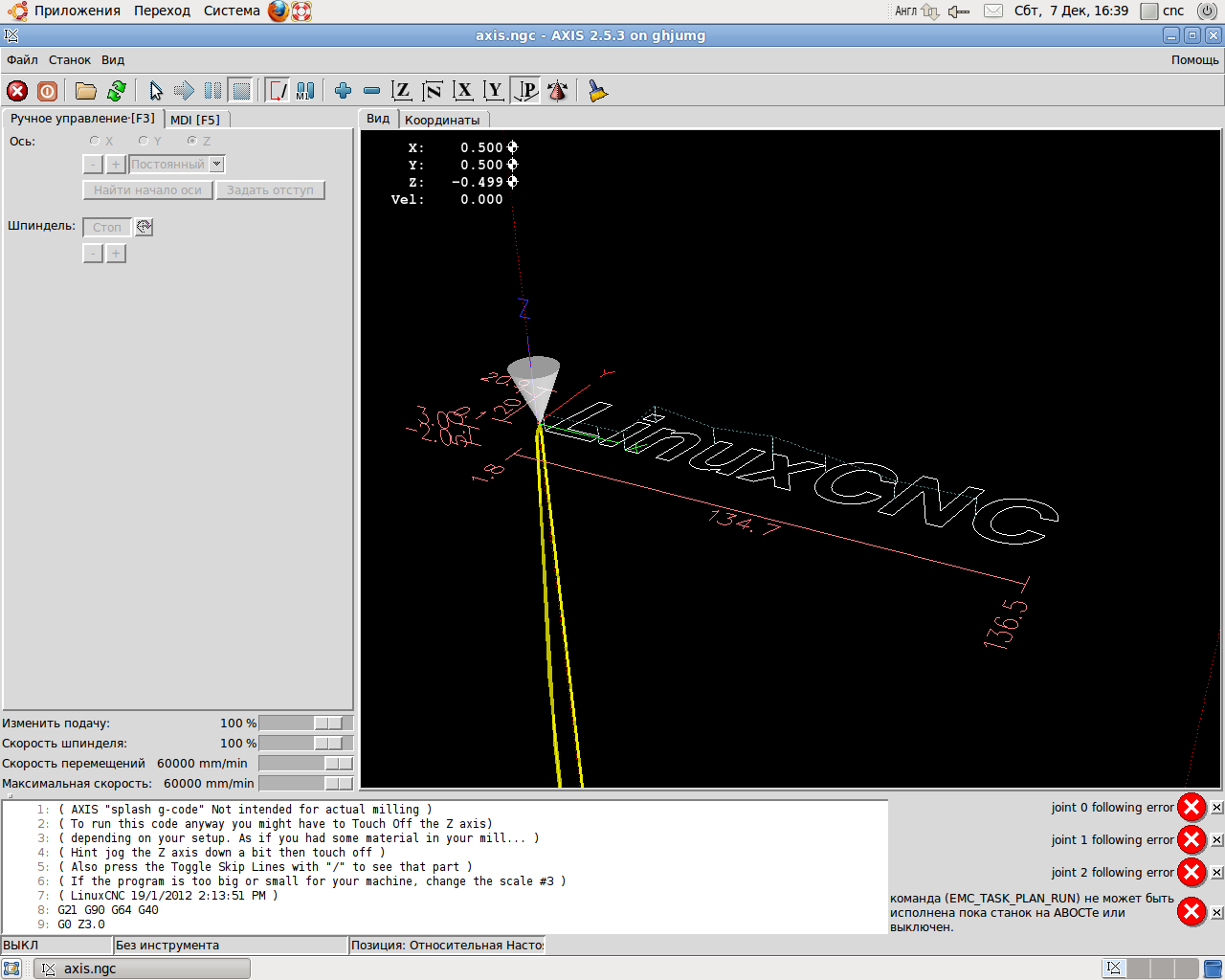Viewport: 1225px width, 980px height.
Task: Dismiss the joint 0 following error notification
Action: [1216, 808]
